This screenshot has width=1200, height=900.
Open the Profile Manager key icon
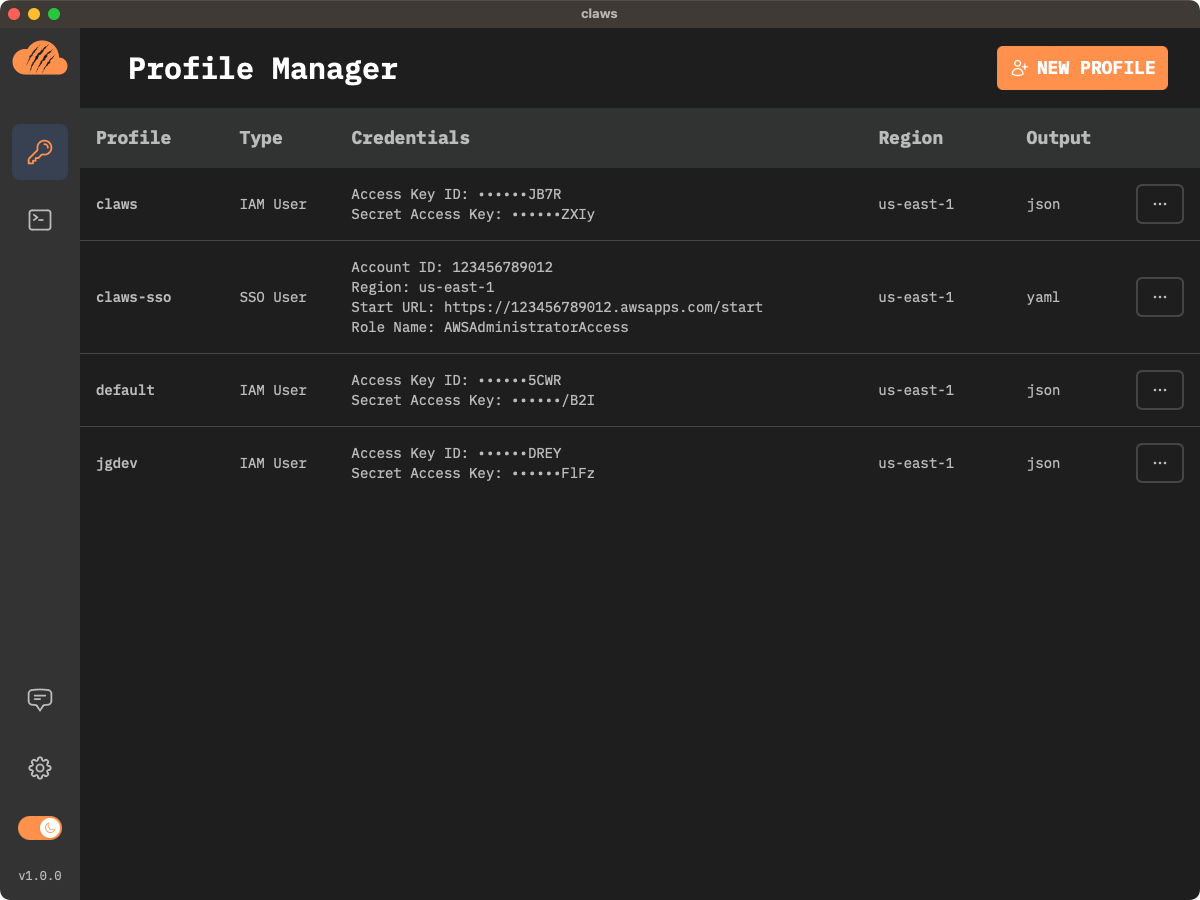pos(40,152)
